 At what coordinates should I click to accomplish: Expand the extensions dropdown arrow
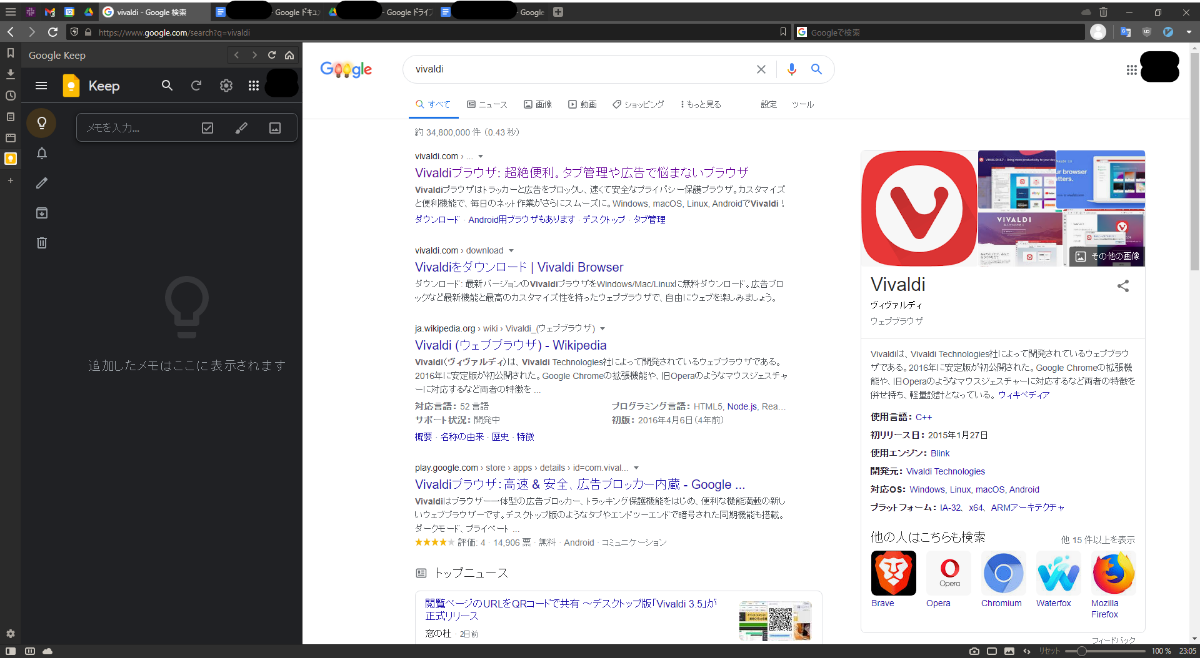1190,32
